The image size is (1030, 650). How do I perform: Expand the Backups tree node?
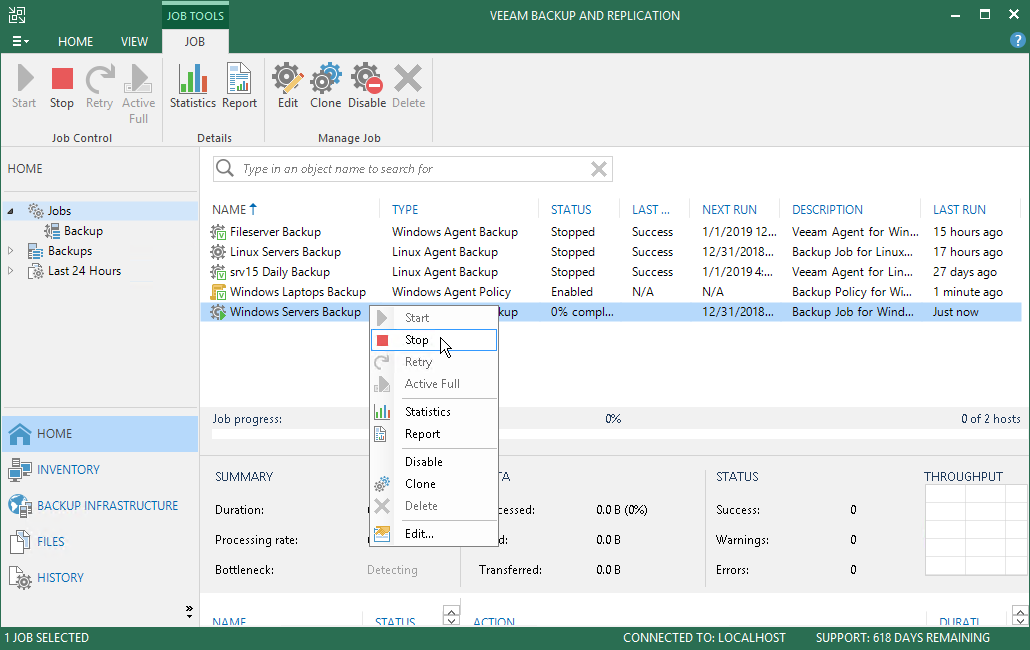tap(10, 251)
